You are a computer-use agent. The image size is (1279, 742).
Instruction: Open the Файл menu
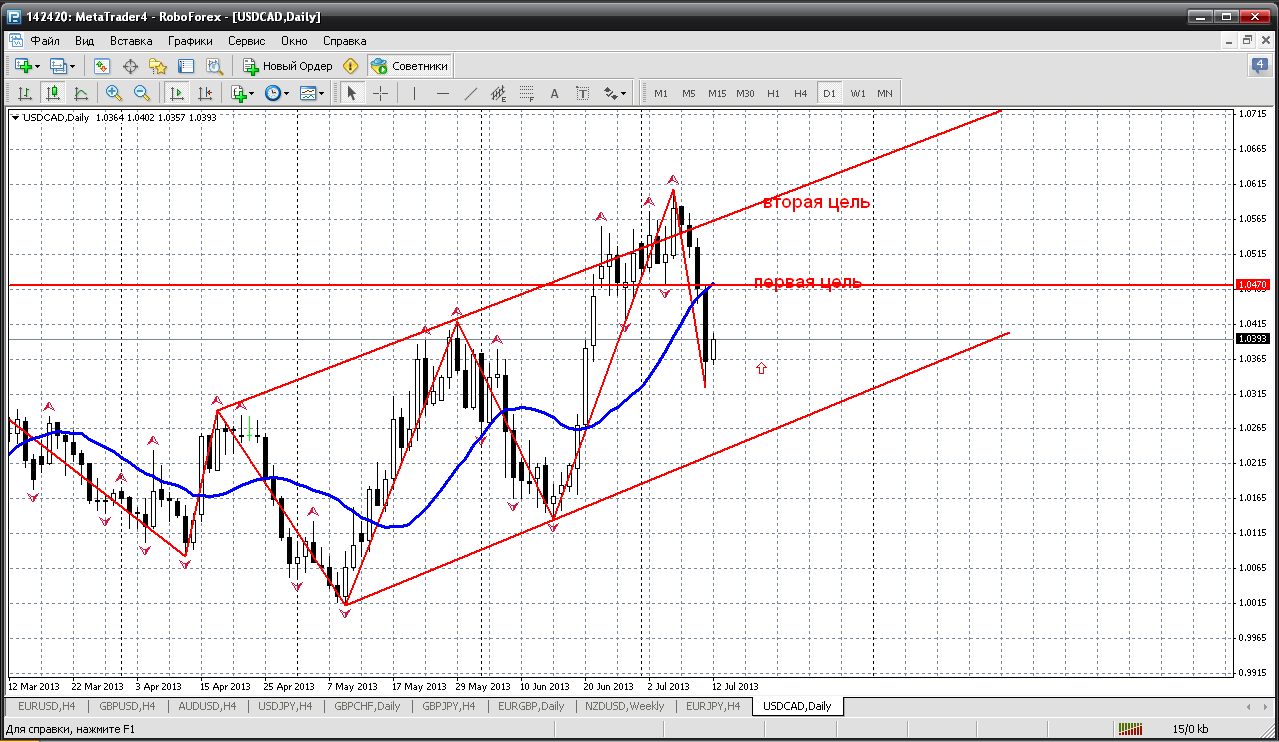[x=45, y=41]
